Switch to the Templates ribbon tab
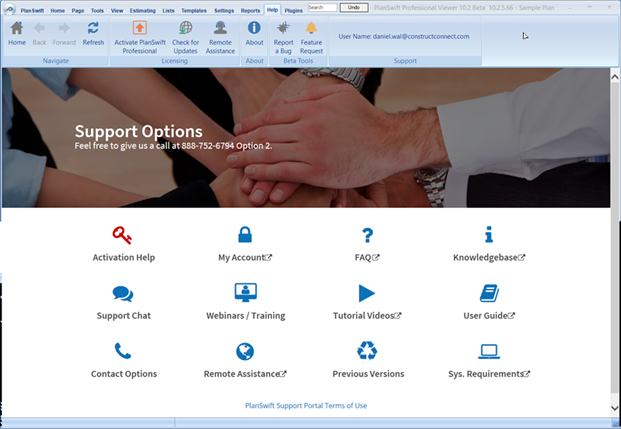 coord(194,11)
